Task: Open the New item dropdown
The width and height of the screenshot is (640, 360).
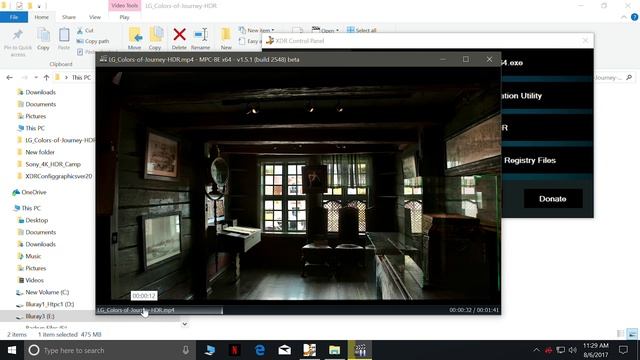Action: point(257,30)
